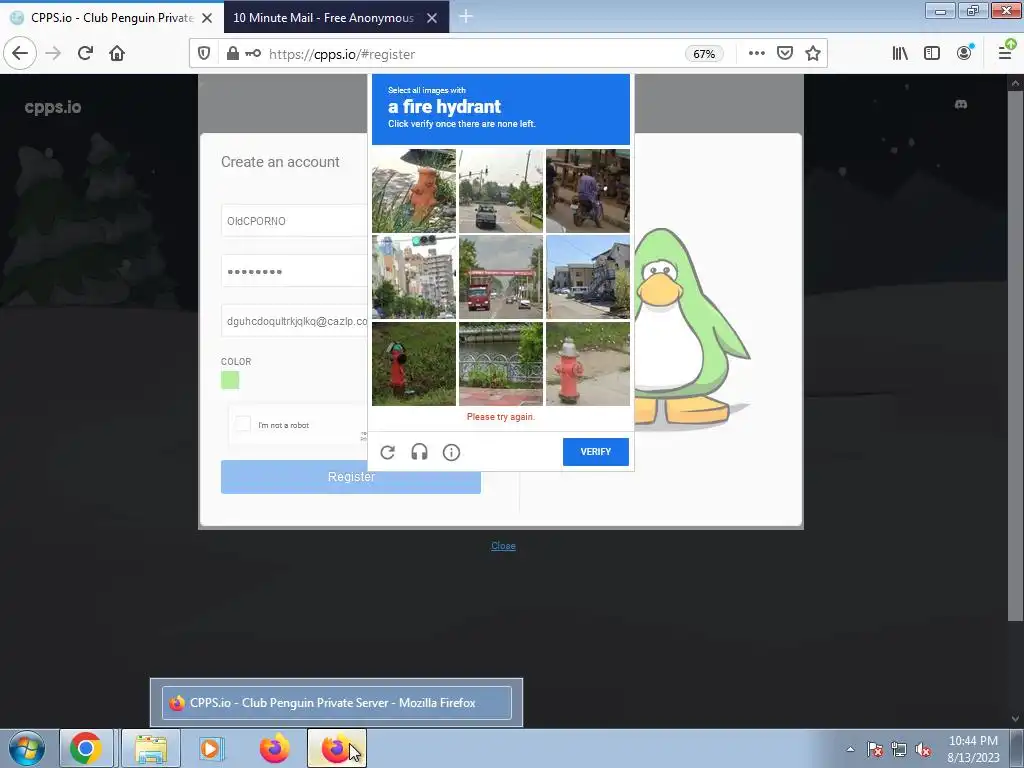1024x768 pixels.
Task: Click the saved login key icon
Action: 253,54
